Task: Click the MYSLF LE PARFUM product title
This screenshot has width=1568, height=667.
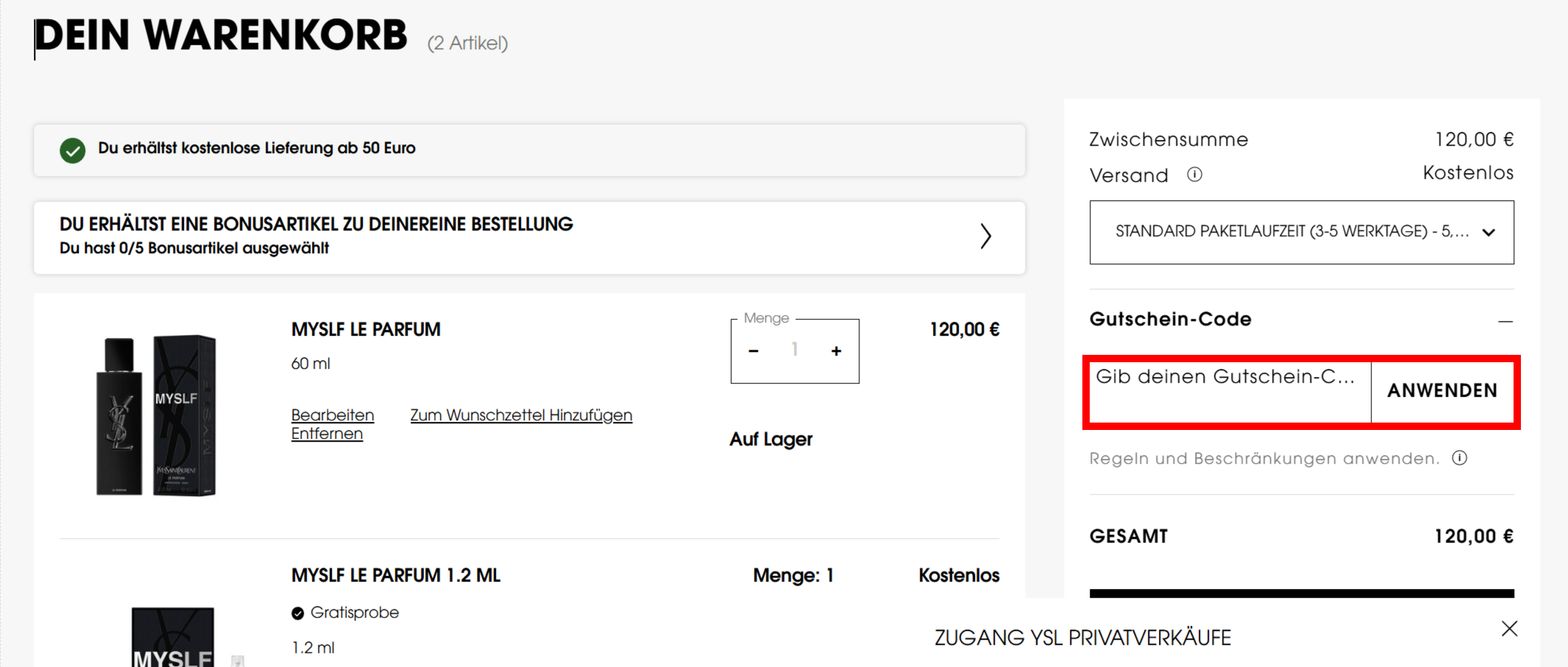Action: [x=366, y=329]
